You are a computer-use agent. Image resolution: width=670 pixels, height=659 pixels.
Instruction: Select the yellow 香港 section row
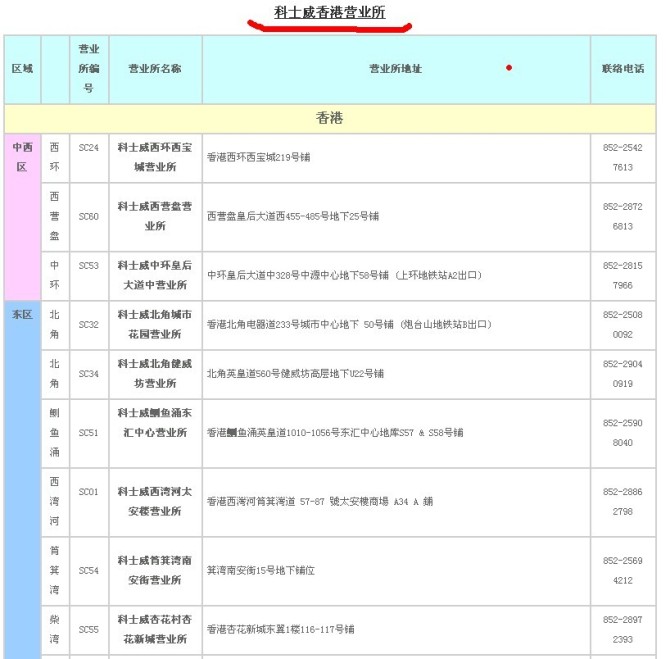(330, 118)
